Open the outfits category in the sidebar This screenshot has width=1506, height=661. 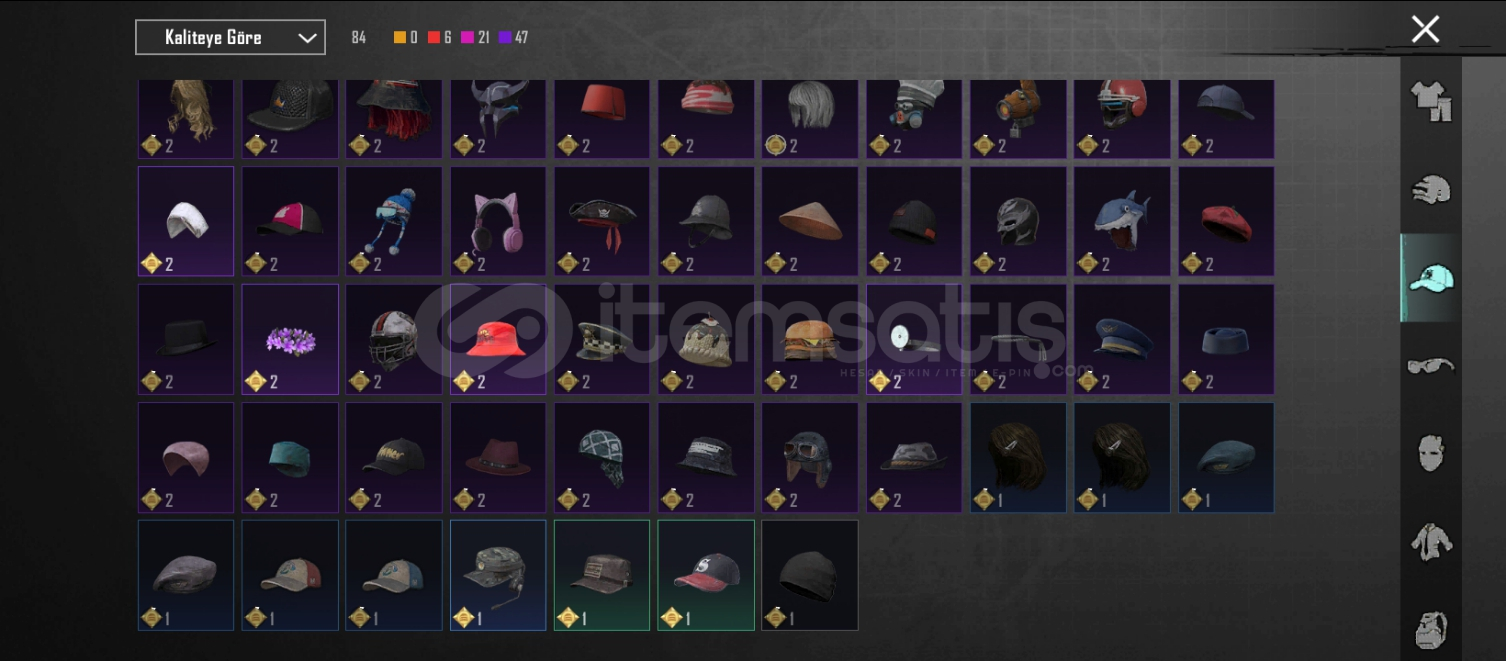click(1431, 101)
